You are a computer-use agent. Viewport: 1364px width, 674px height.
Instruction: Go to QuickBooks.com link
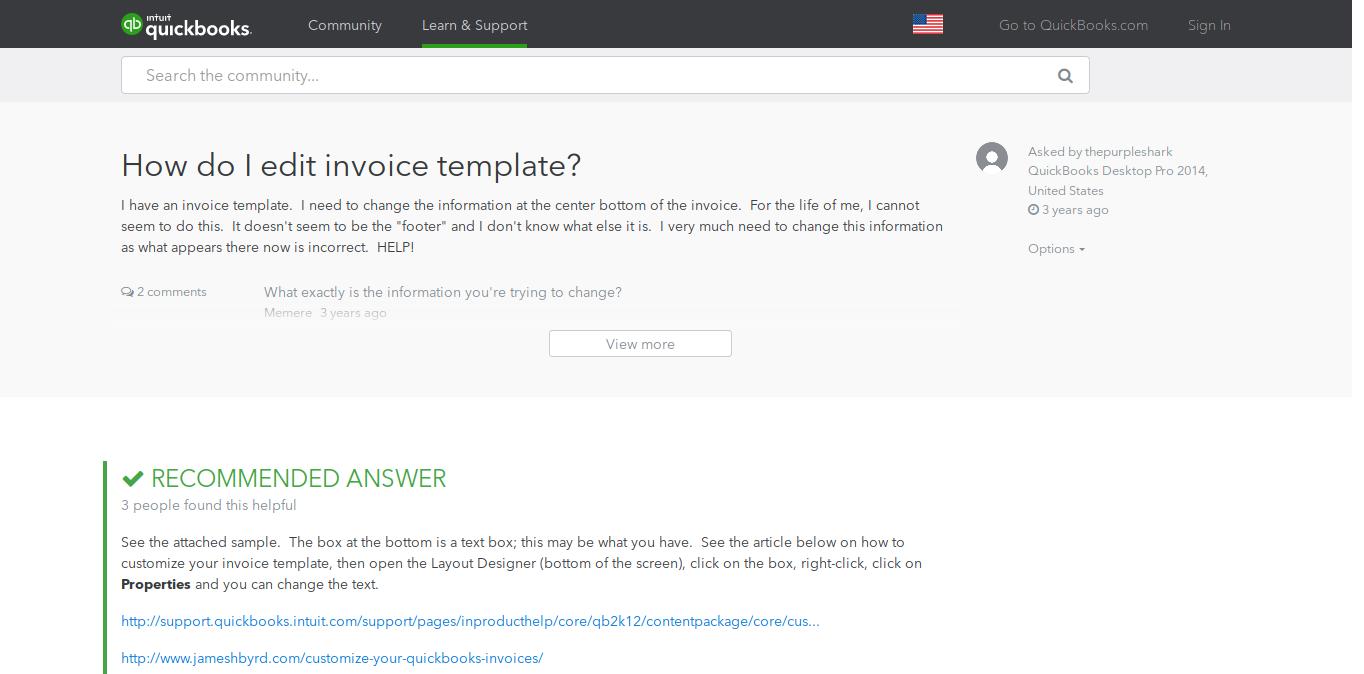(x=1073, y=25)
